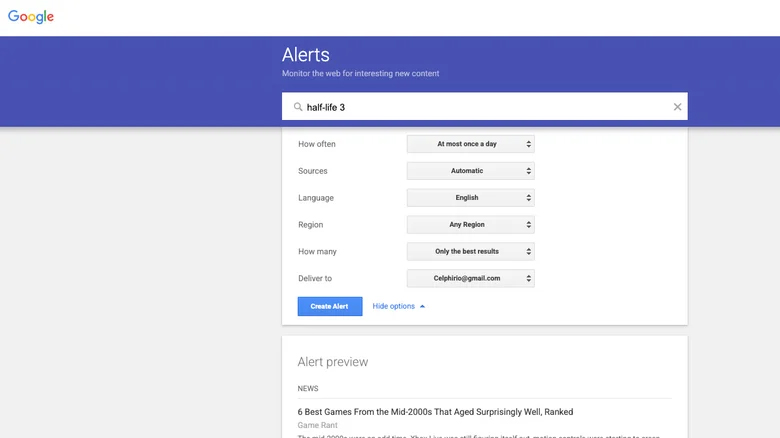Open the Any Region dropdown
780x438 pixels.
470,225
